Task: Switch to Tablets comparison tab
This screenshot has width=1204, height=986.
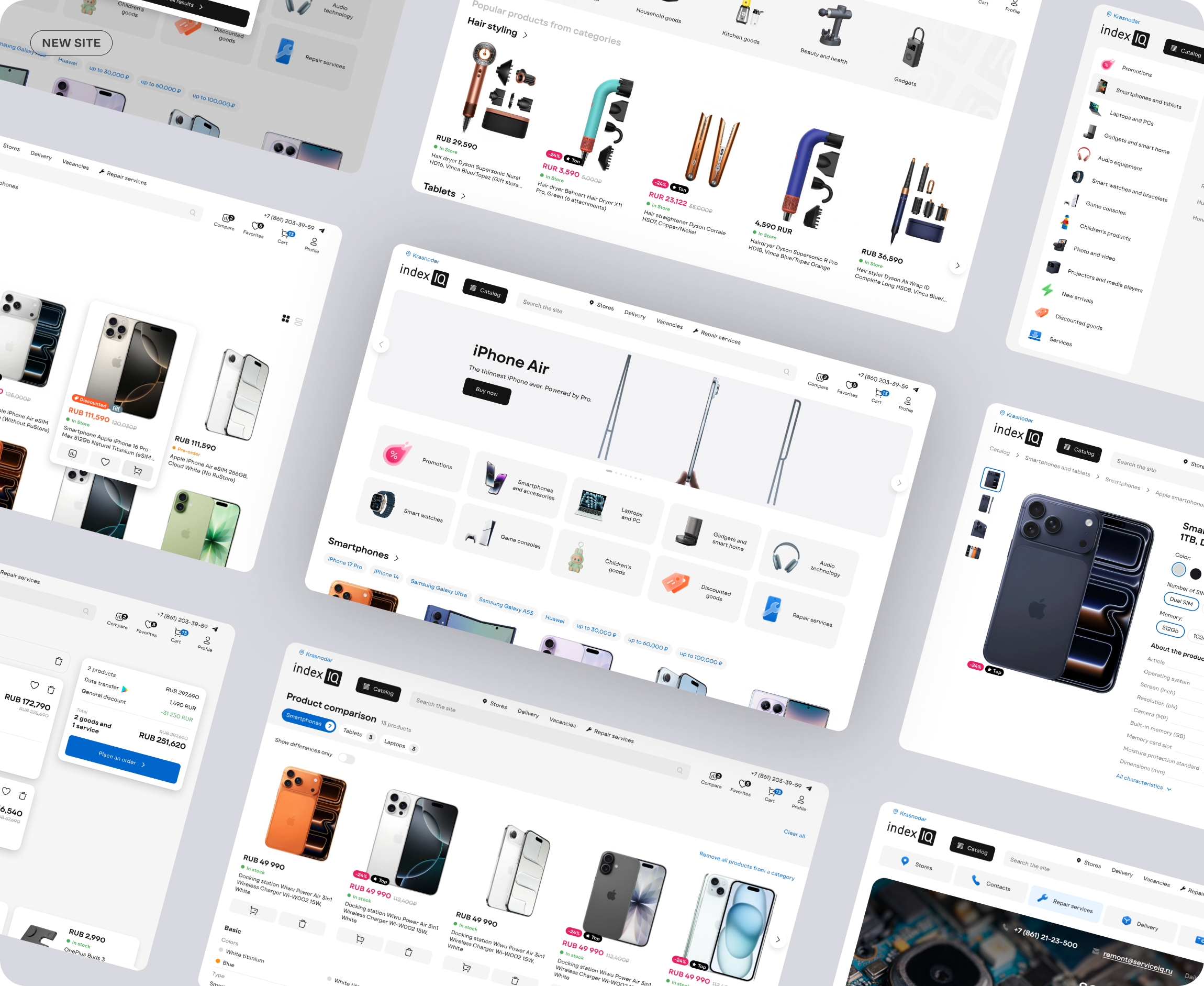Action: (x=358, y=734)
